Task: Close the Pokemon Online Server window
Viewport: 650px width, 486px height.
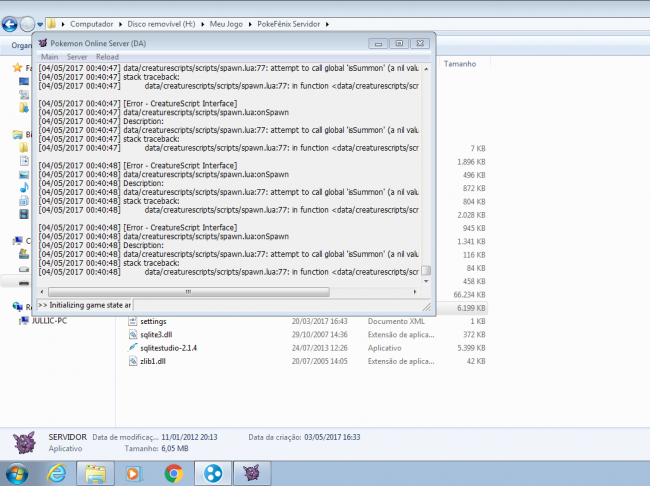Action: tap(420, 44)
